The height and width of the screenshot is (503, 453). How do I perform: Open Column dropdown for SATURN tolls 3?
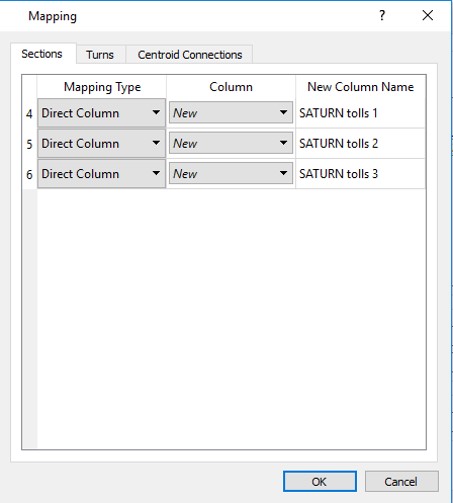pyautogui.click(x=231, y=174)
